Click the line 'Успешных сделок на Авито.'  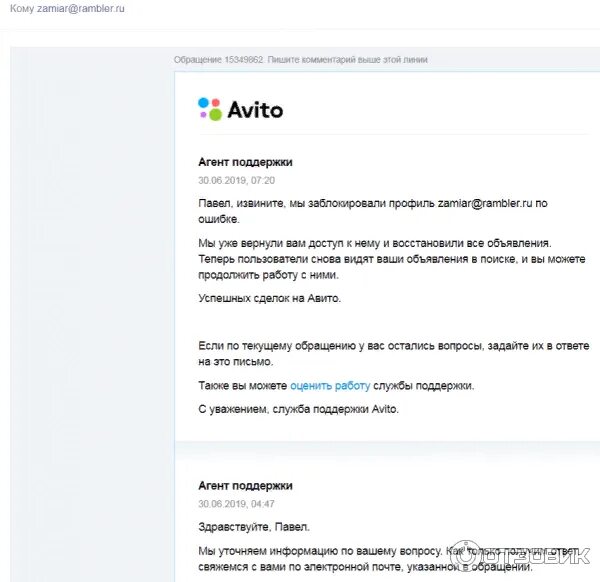tap(269, 298)
